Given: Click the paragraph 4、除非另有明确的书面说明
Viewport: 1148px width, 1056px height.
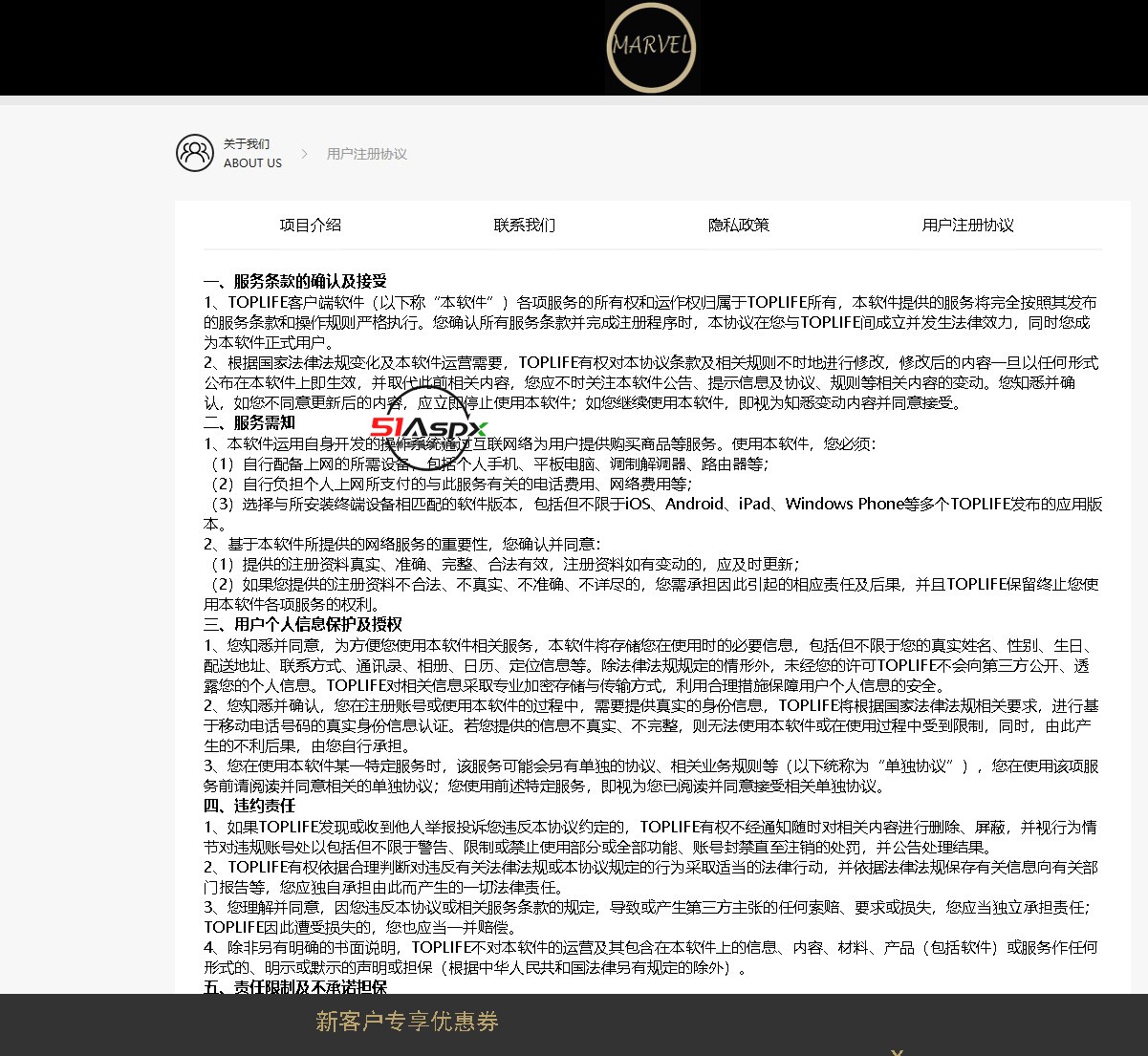Looking at the screenshot, I should coord(651,957).
